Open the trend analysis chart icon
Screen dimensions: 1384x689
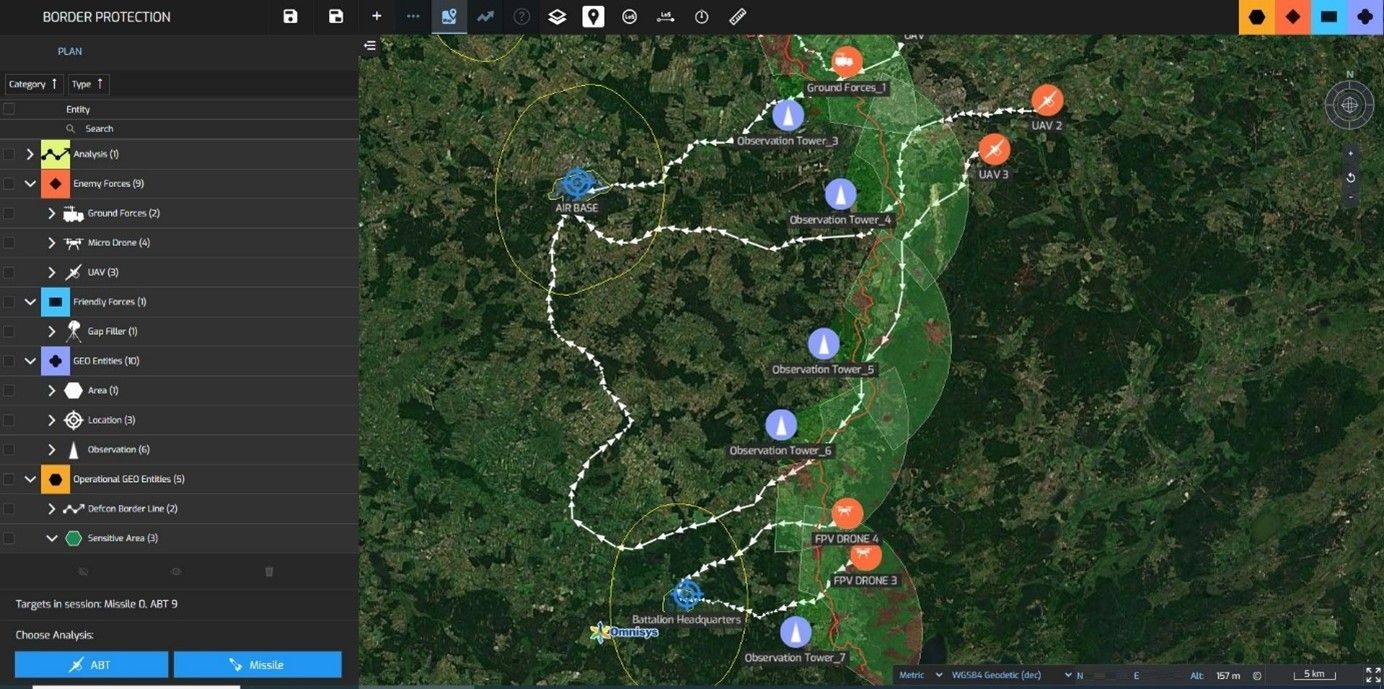tap(485, 16)
